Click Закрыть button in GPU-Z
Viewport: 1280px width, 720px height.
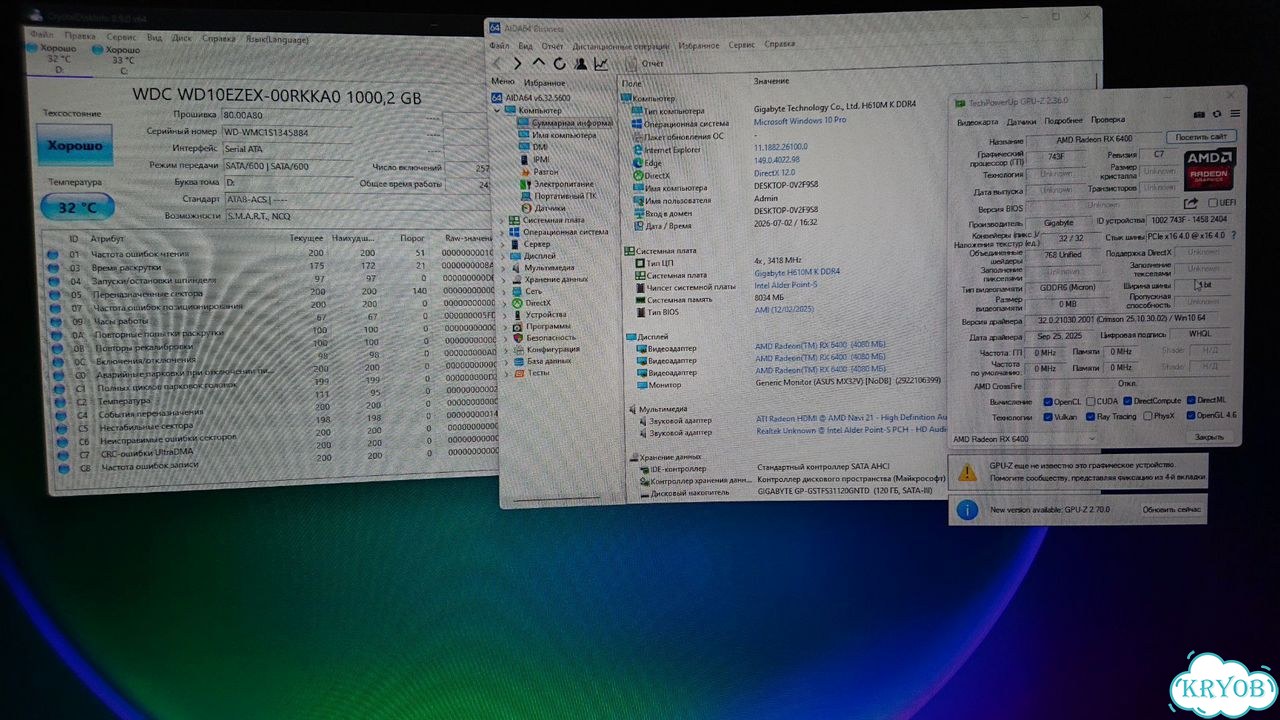tap(1209, 437)
